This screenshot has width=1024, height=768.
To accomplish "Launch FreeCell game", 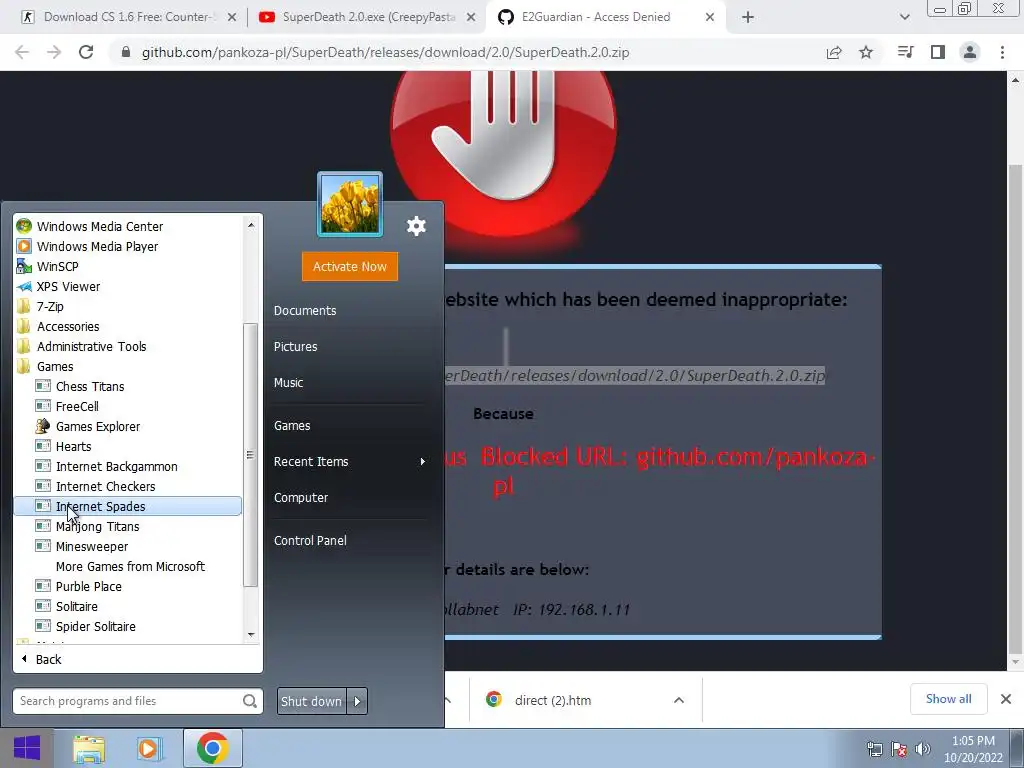I will pyautogui.click(x=77, y=406).
